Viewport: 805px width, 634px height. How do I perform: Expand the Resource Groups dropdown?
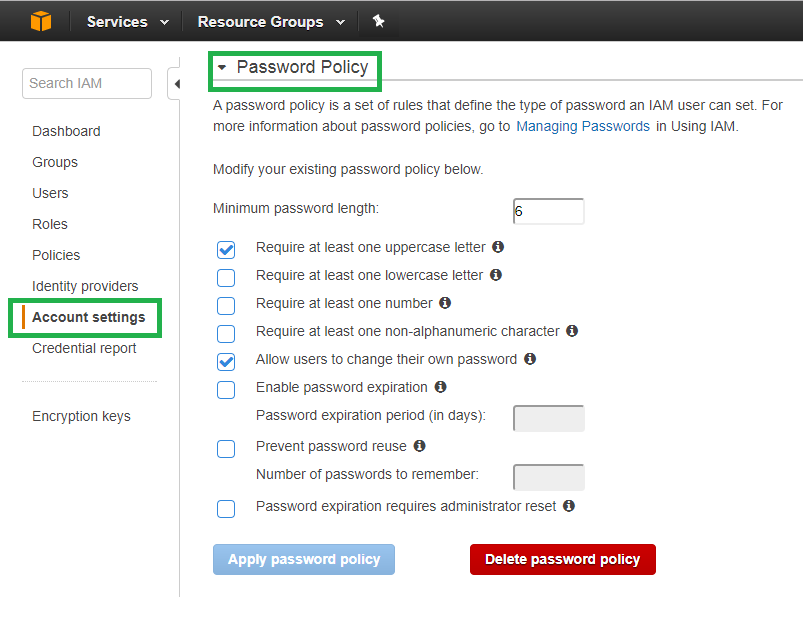271,22
